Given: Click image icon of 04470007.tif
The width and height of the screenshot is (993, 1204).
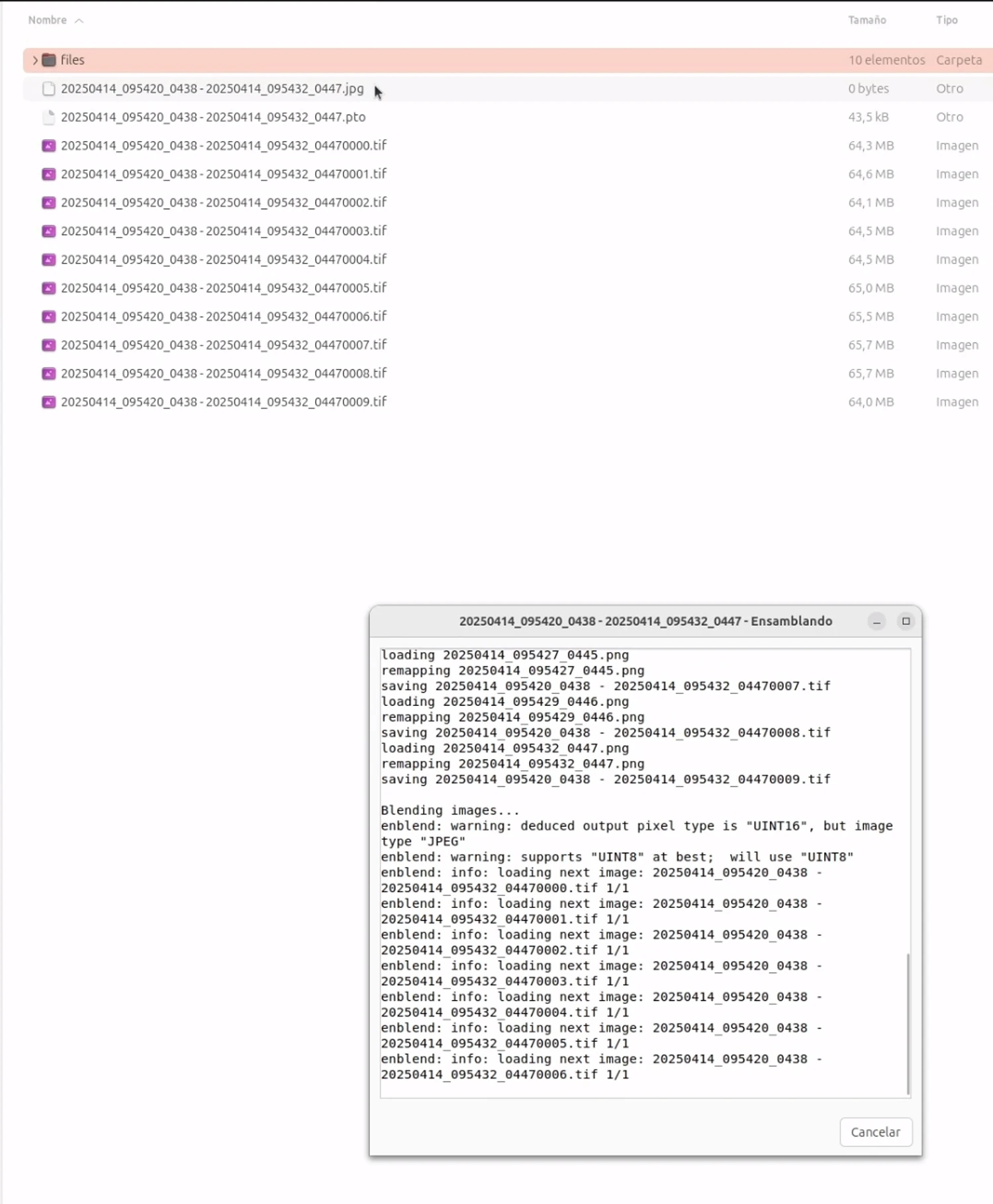Looking at the screenshot, I should (48, 345).
